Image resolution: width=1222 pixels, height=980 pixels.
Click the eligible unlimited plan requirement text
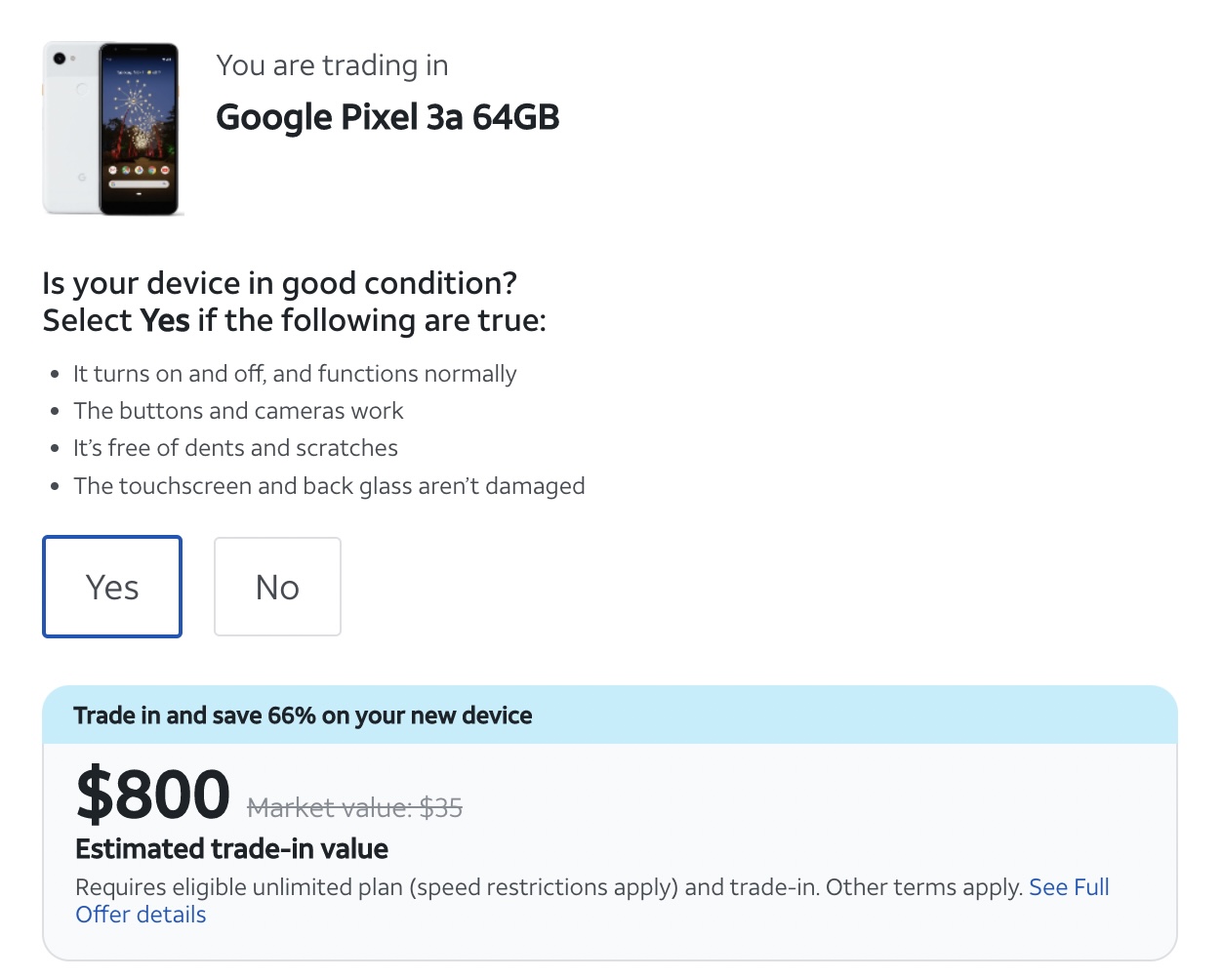point(547,887)
